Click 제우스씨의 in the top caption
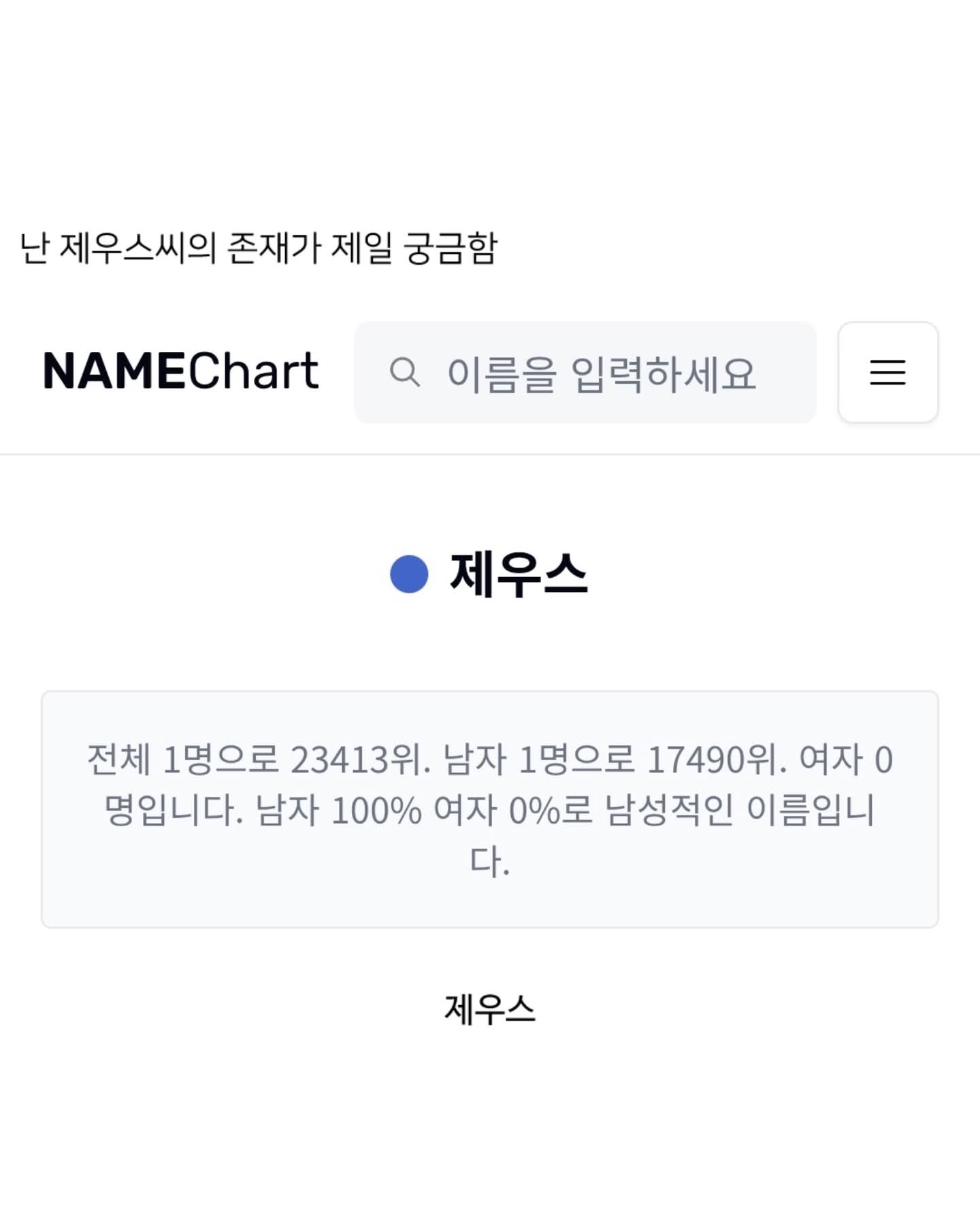The image size is (980, 1225). point(137,248)
